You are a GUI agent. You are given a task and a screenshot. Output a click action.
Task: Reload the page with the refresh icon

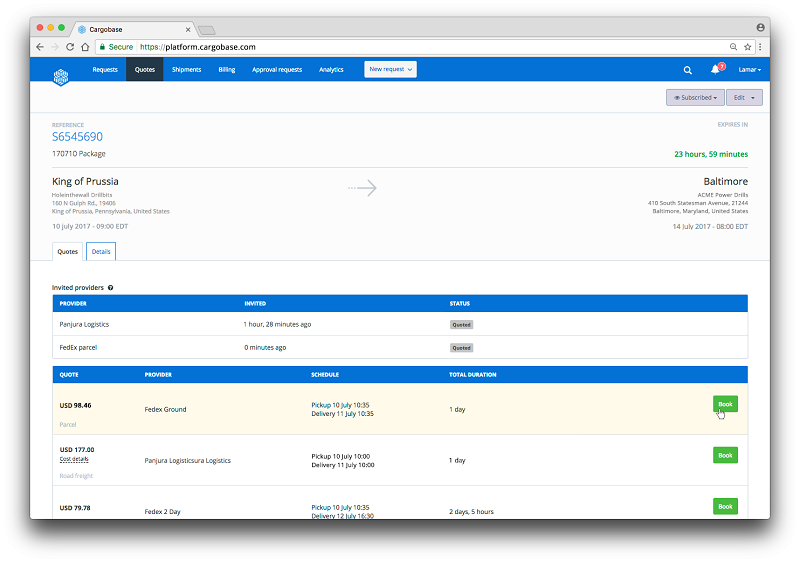tap(70, 47)
